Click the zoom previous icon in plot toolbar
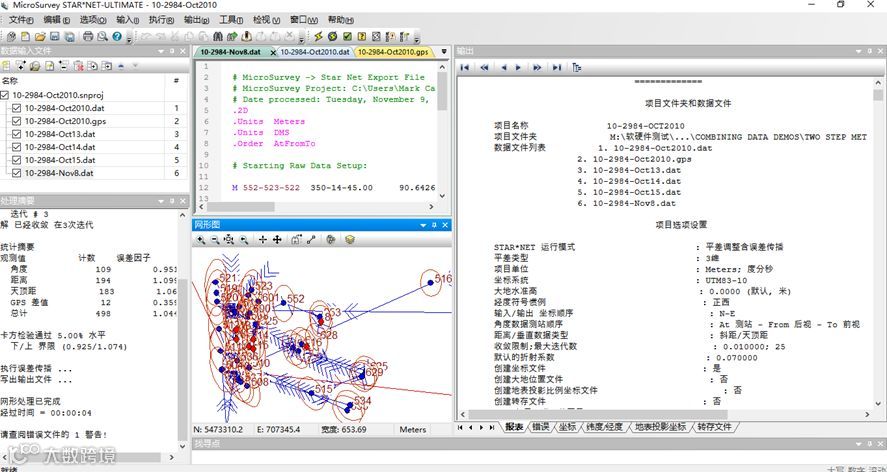 point(244,240)
